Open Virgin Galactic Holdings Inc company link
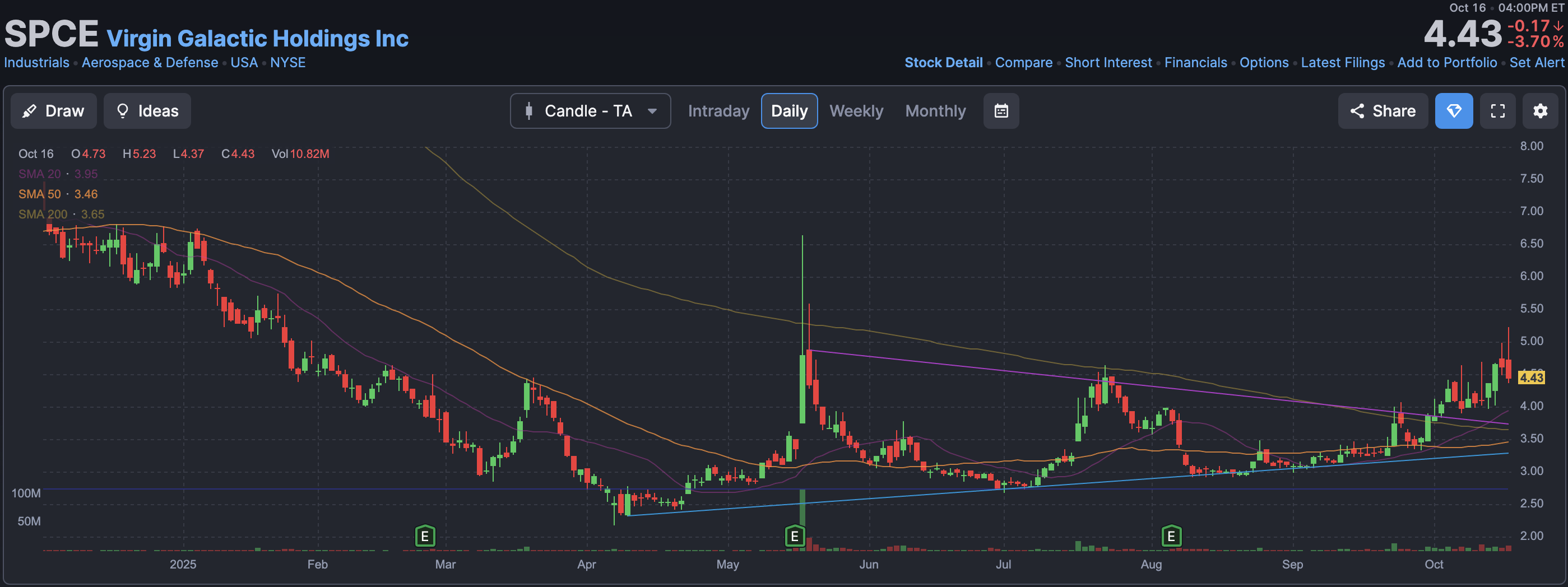This screenshot has height=587, width=1568. 257,38
